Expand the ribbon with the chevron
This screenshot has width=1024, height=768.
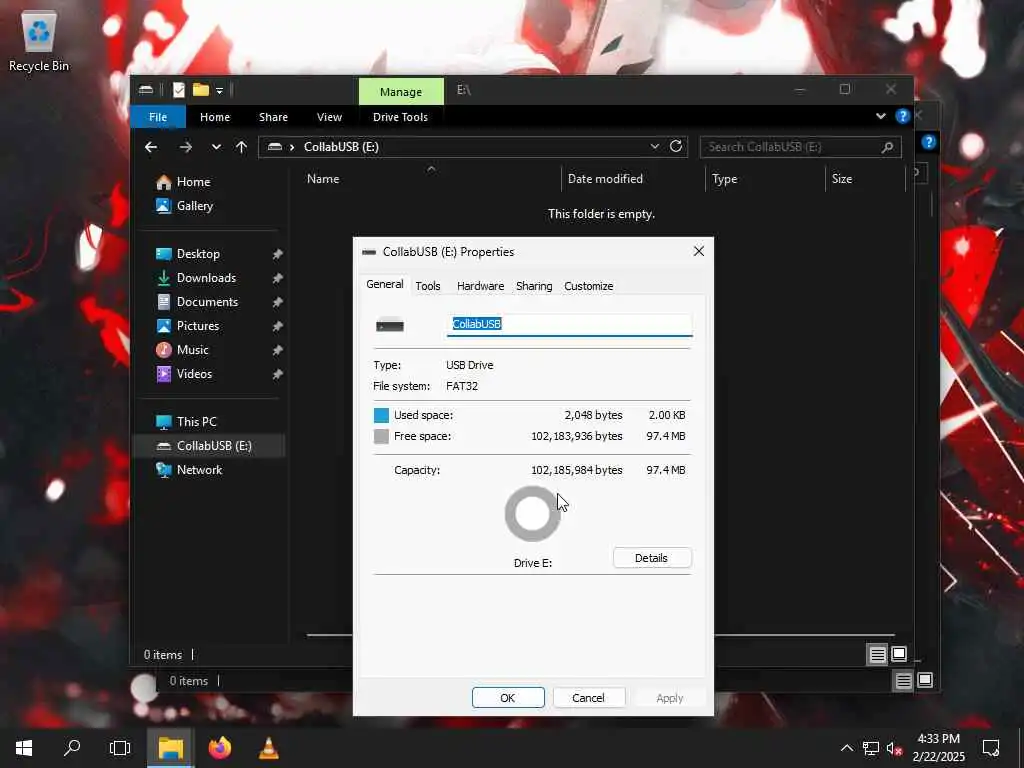tap(880, 116)
